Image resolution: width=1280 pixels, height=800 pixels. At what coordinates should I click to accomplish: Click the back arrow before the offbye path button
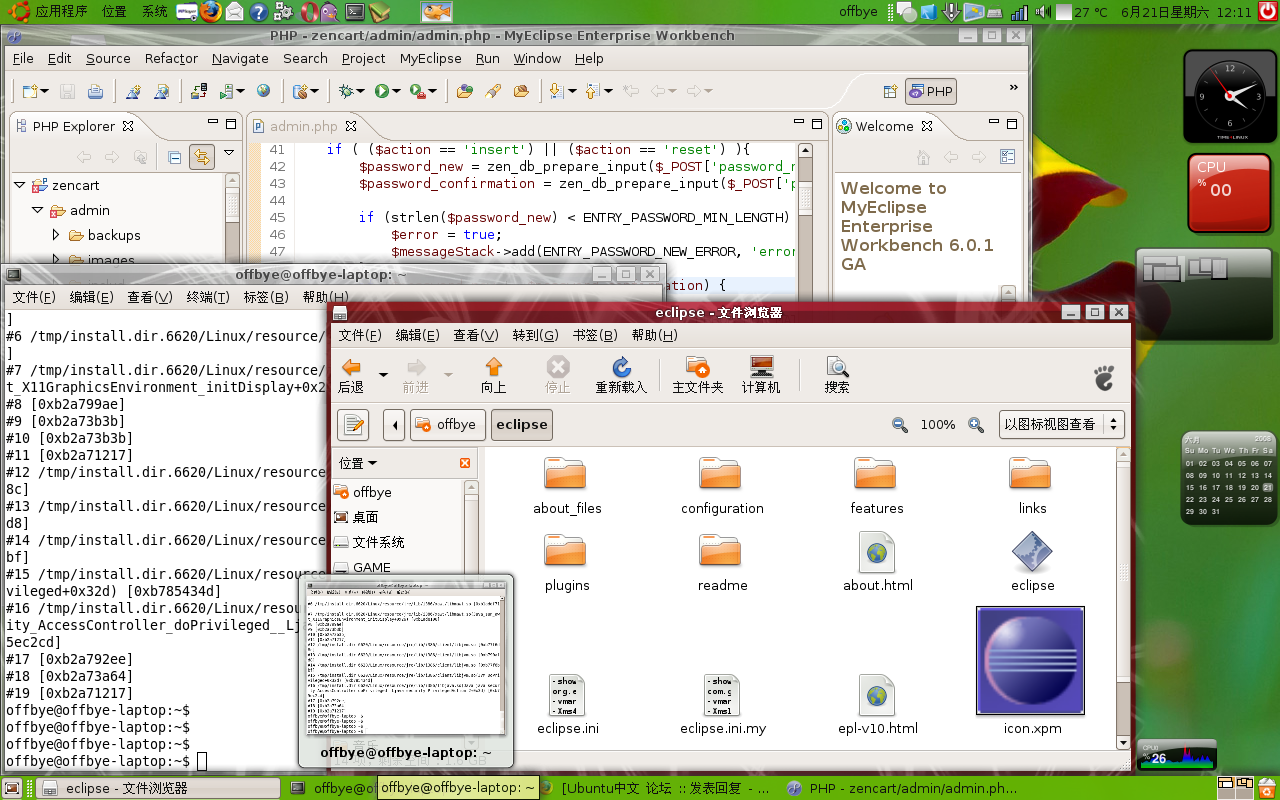coord(394,425)
